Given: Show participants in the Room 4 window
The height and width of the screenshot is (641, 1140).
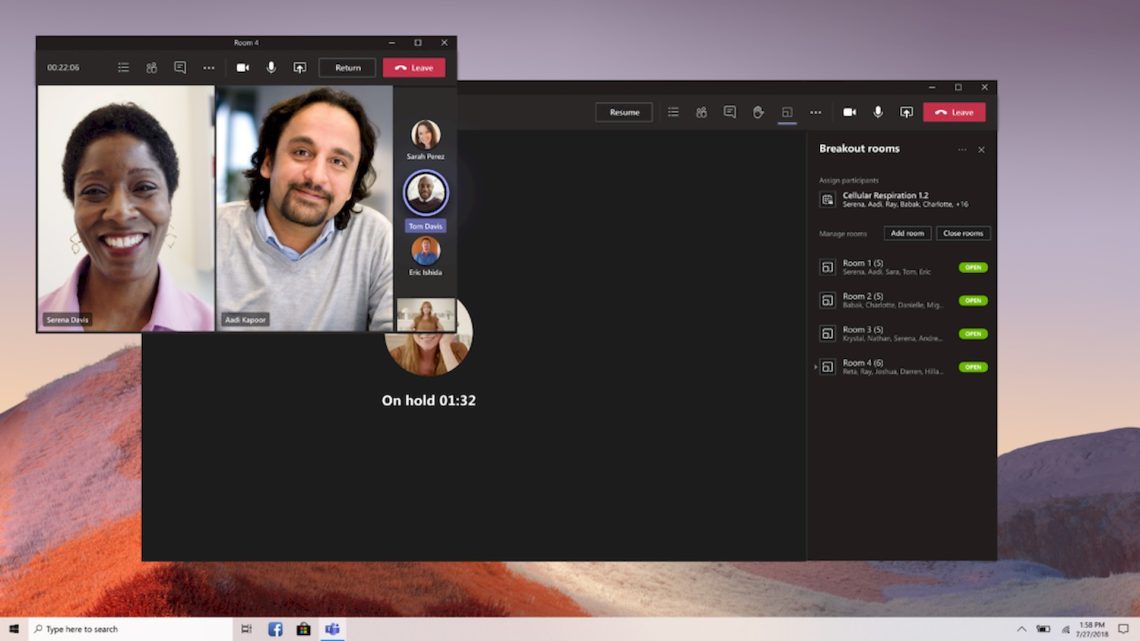Looking at the screenshot, I should [151, 67].
